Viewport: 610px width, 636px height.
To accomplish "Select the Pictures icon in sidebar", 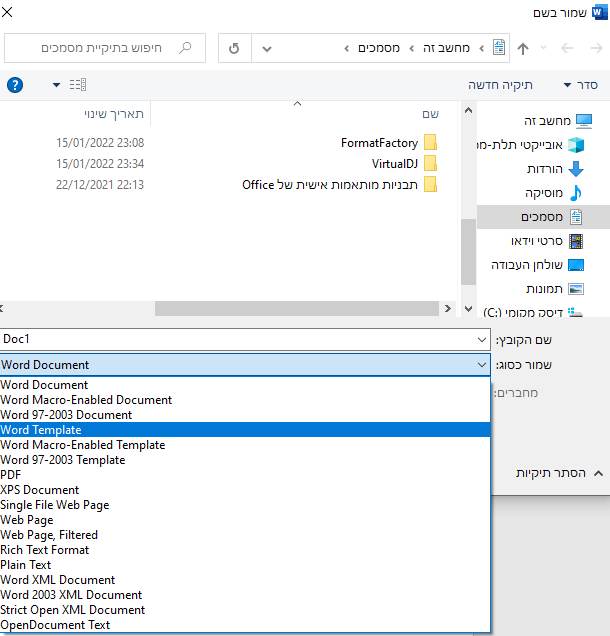I will click(x=576, y=289).
